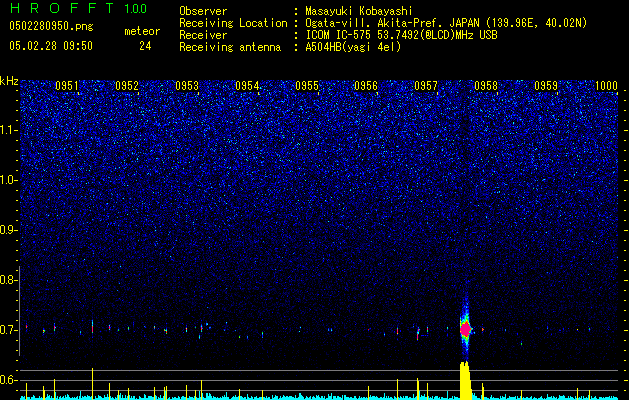Select the Ogata-vill. Akita-Pref. JAPAN location text
This screenshot has height=400, width=629.
(x=446, y=23)
